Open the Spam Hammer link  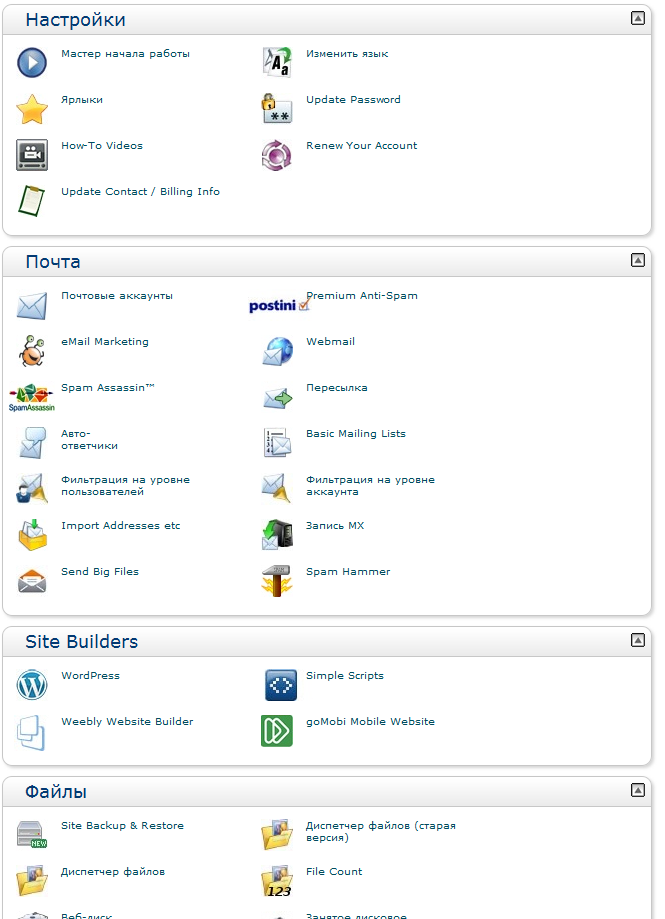[348, 572]
